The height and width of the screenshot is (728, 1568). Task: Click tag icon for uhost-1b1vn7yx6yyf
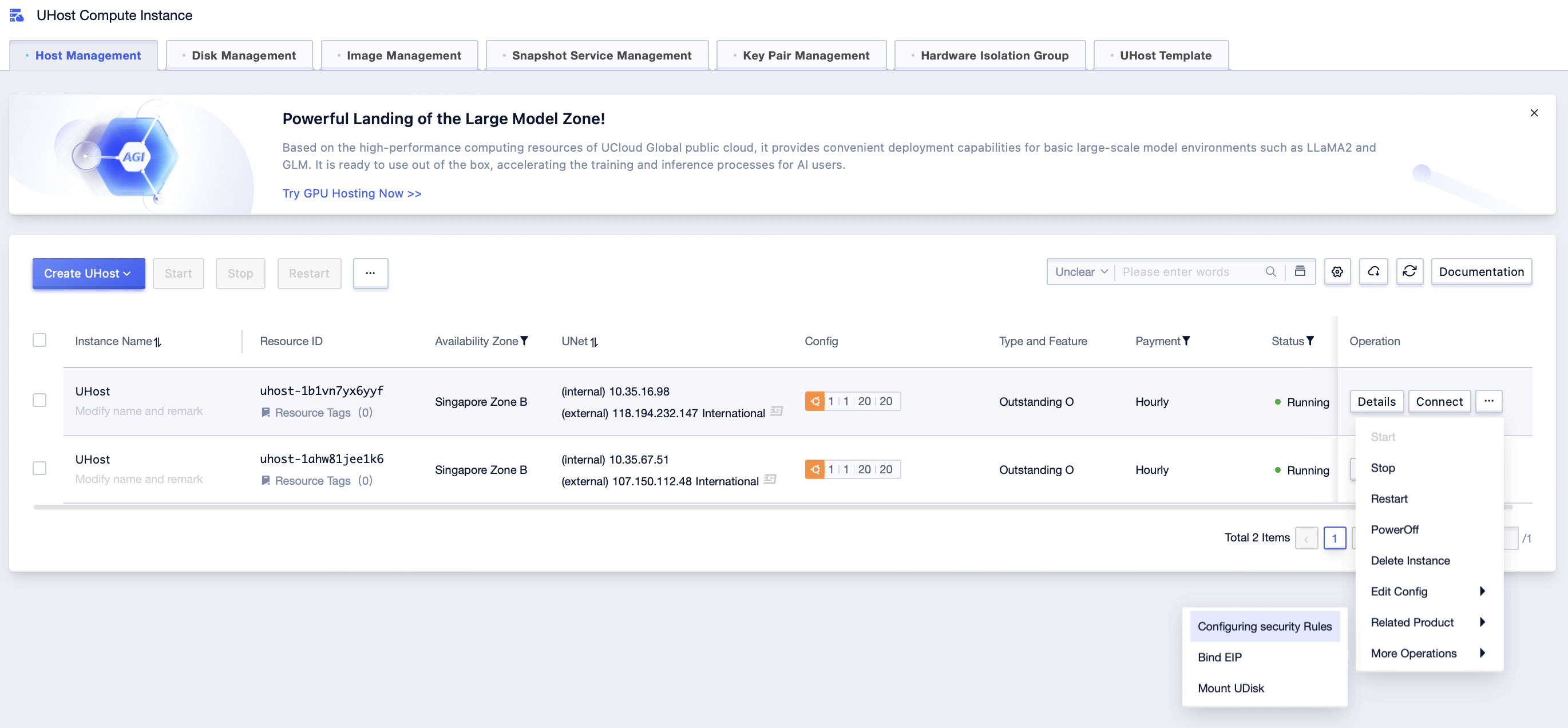coord(266,413)
